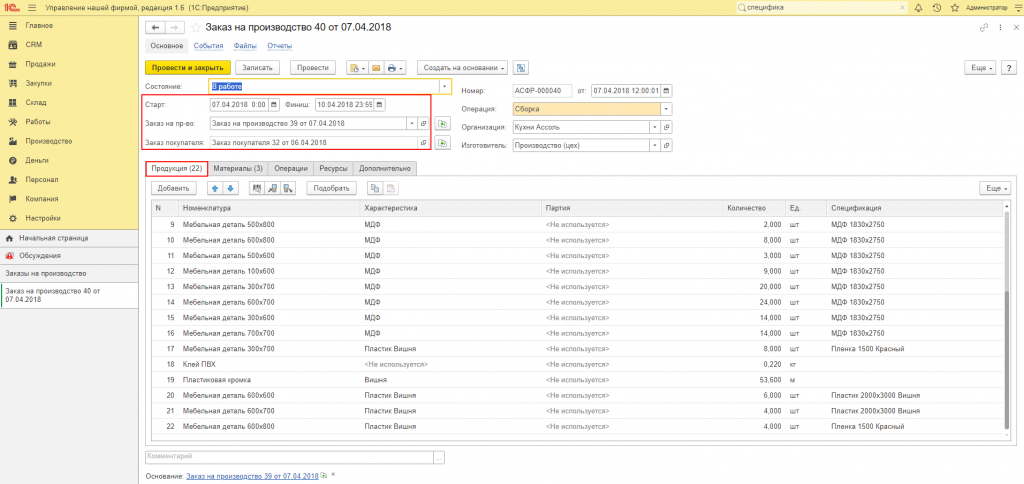1024x484 pixels.
Task: Click the email envelope icon in toolbar
Action: pos(376,68)
